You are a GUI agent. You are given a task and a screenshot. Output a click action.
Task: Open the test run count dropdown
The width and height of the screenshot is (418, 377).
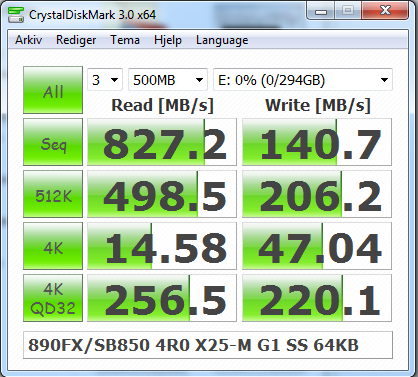[x=105, y=80]
